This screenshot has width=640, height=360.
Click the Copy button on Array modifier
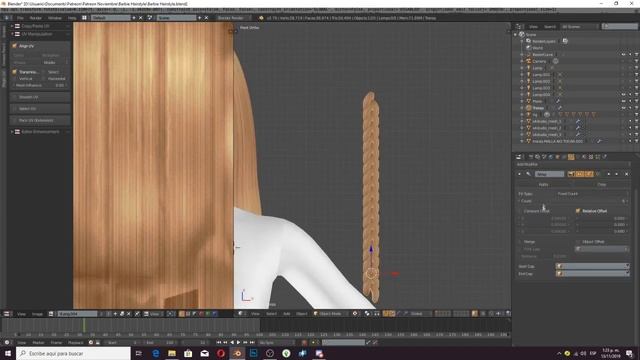click(x=602, y=184)
